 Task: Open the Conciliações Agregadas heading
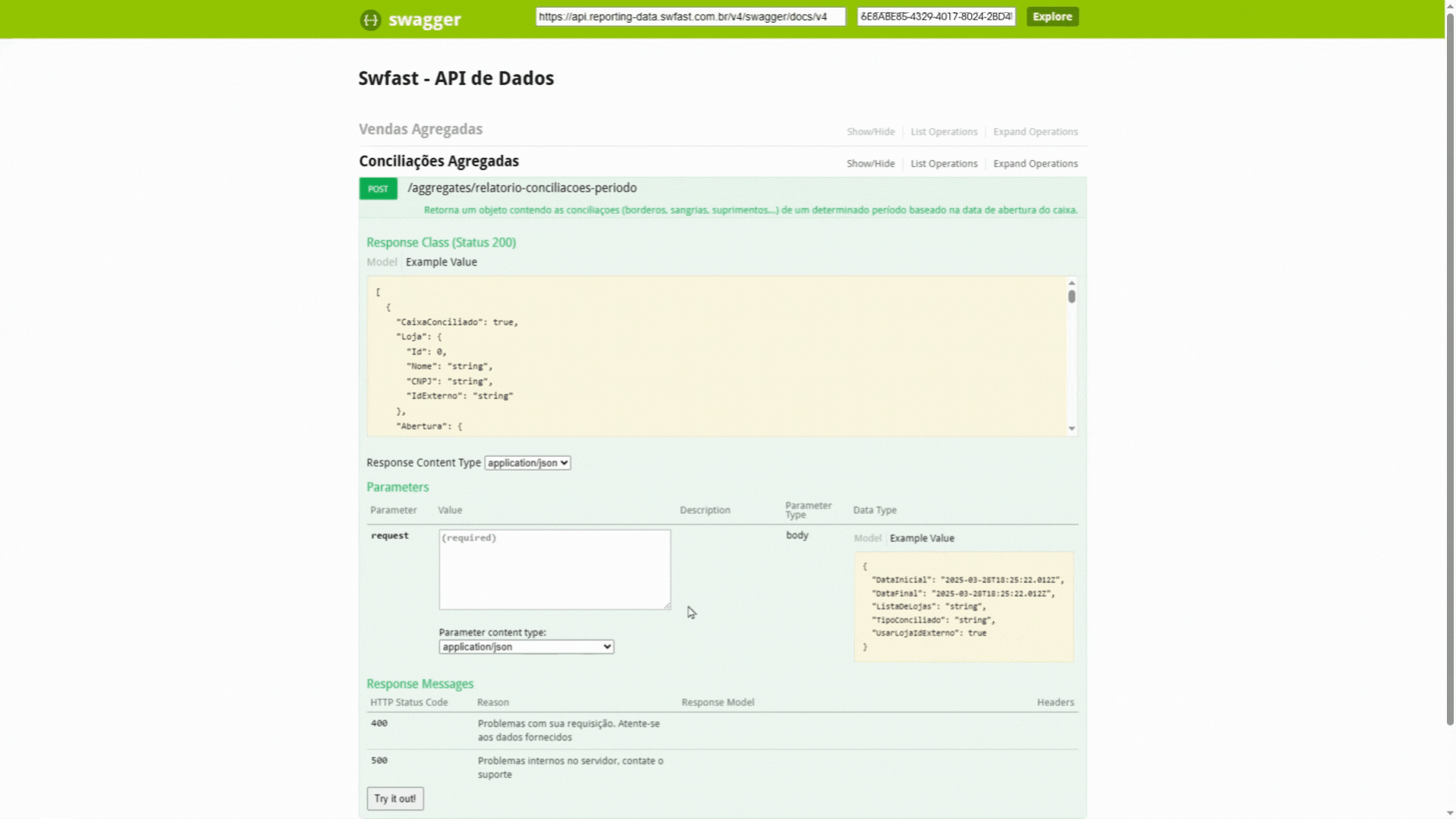point(439,161)
